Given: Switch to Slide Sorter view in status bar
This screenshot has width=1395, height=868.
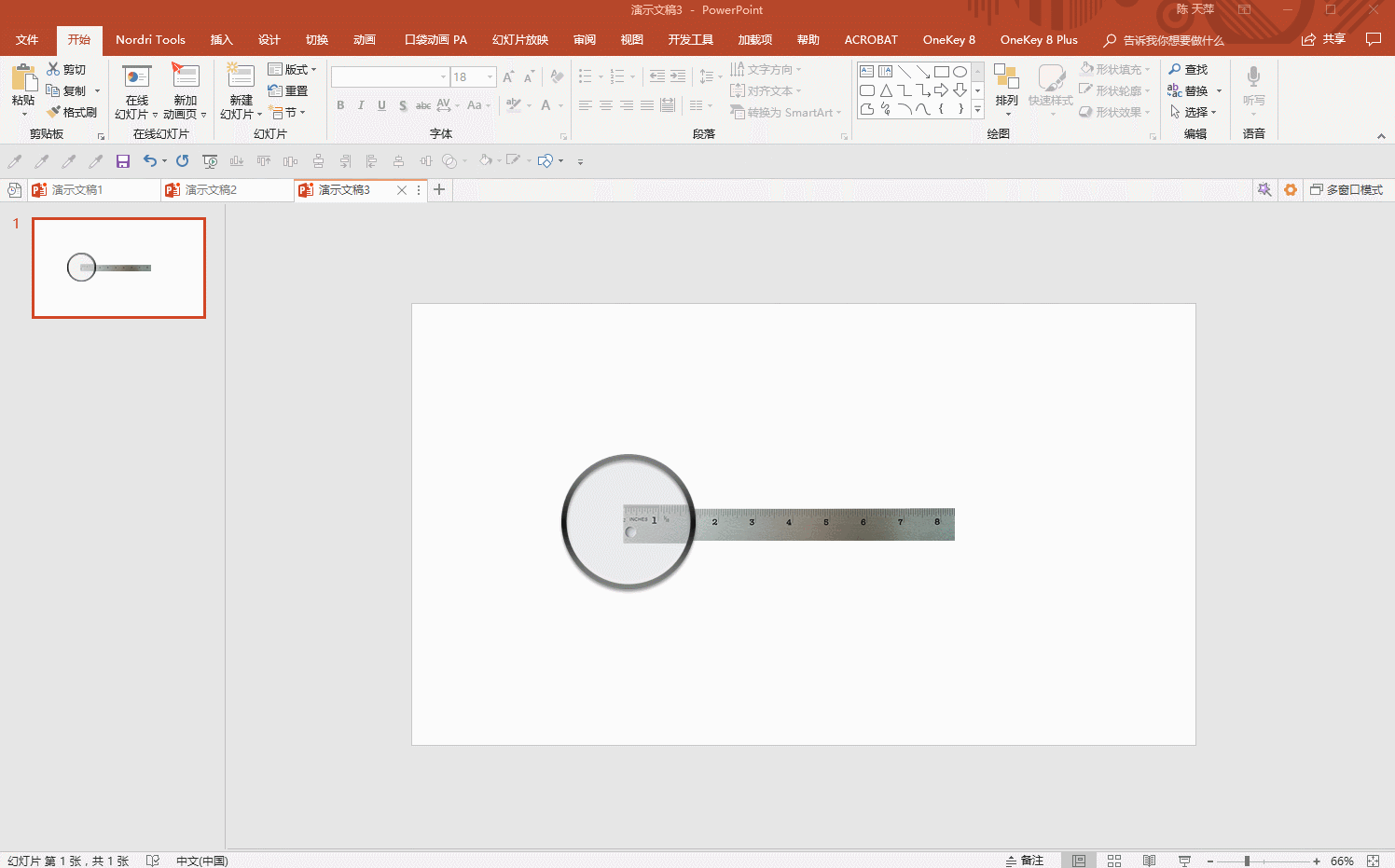Looking at the screenshot, I should coord(1114,861).
